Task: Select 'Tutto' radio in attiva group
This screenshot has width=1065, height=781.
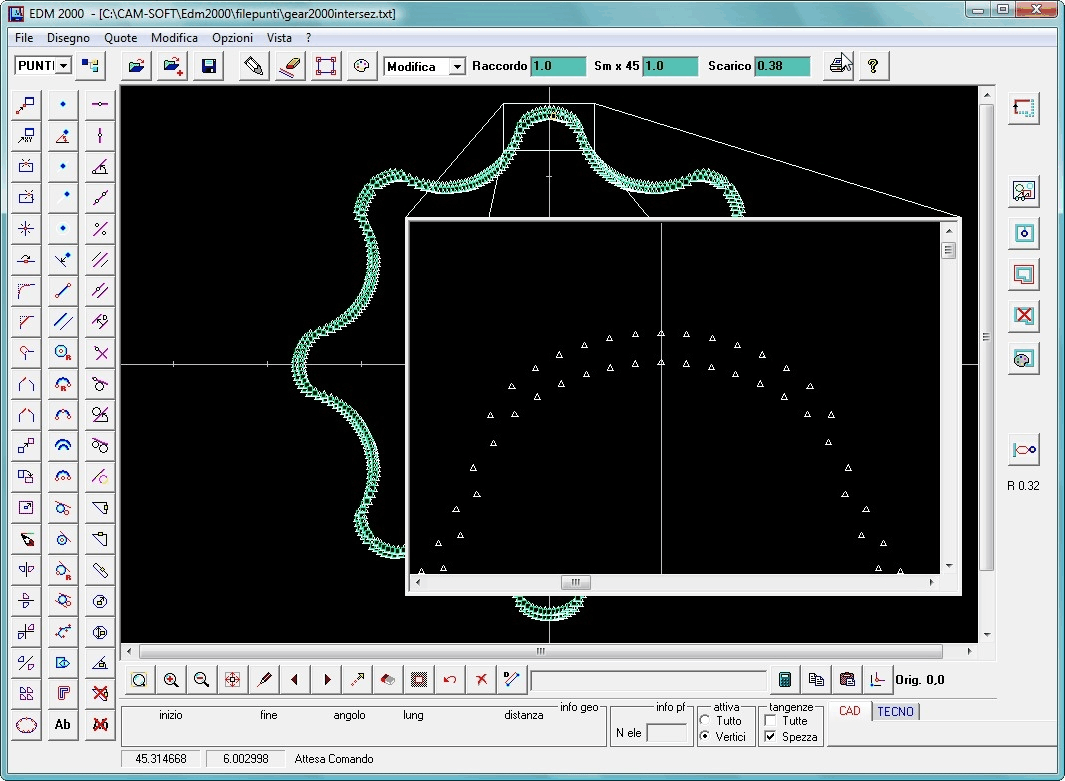Action: [704, 721]
